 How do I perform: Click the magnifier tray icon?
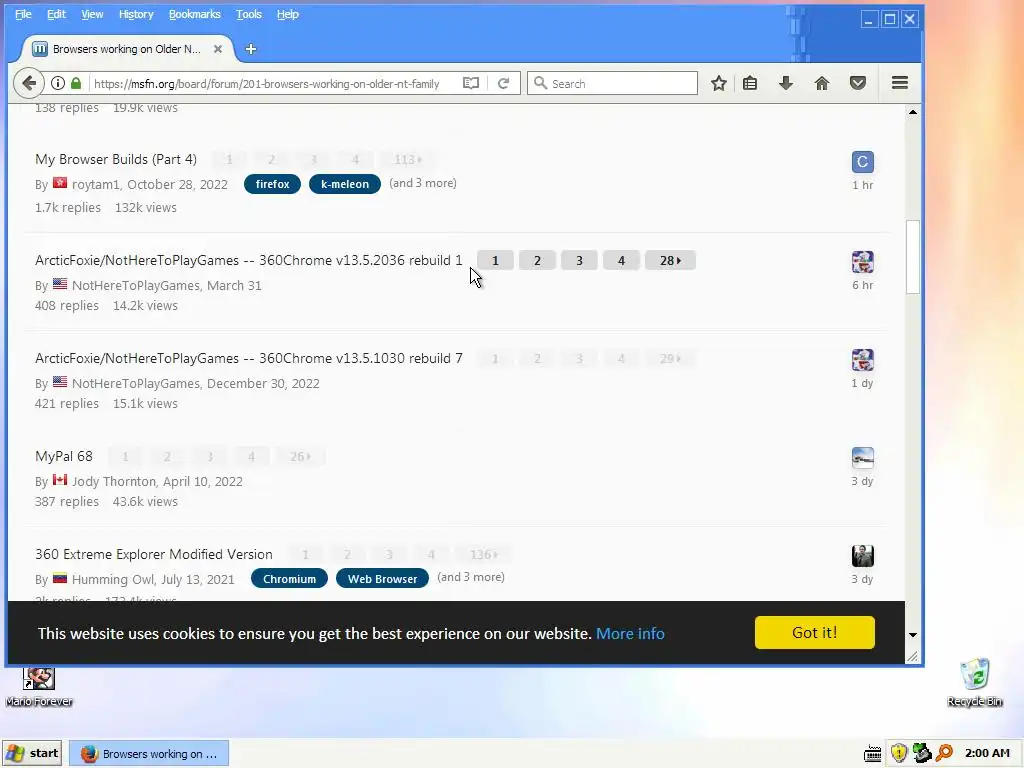pos(944,753)
